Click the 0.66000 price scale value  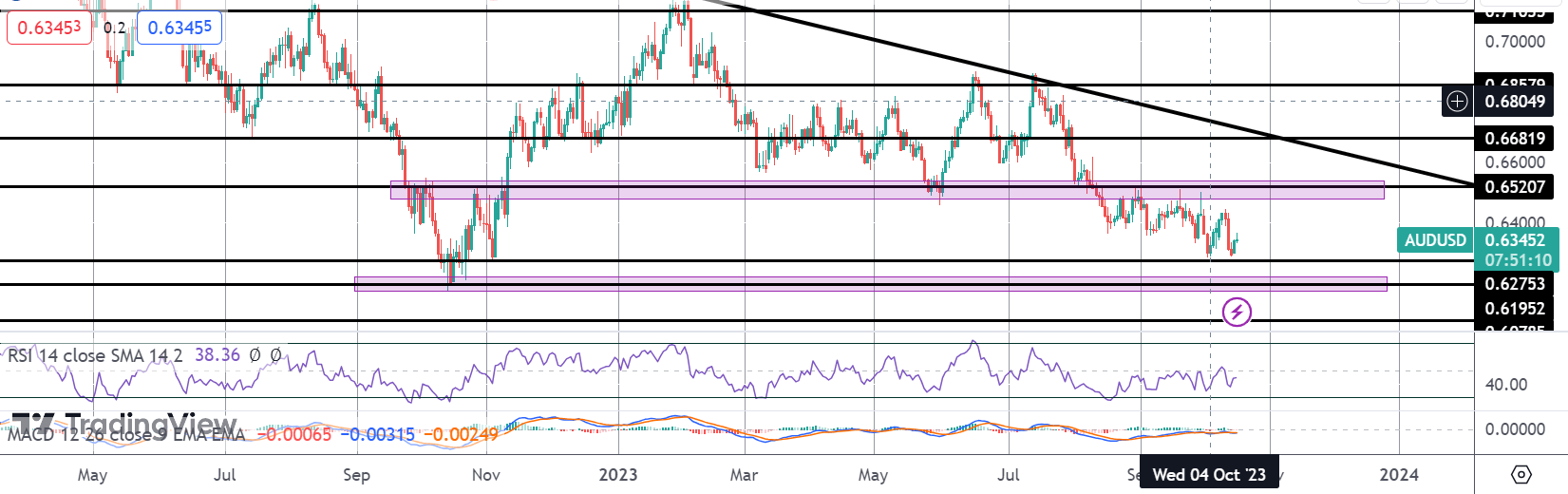click(1515, 162)
